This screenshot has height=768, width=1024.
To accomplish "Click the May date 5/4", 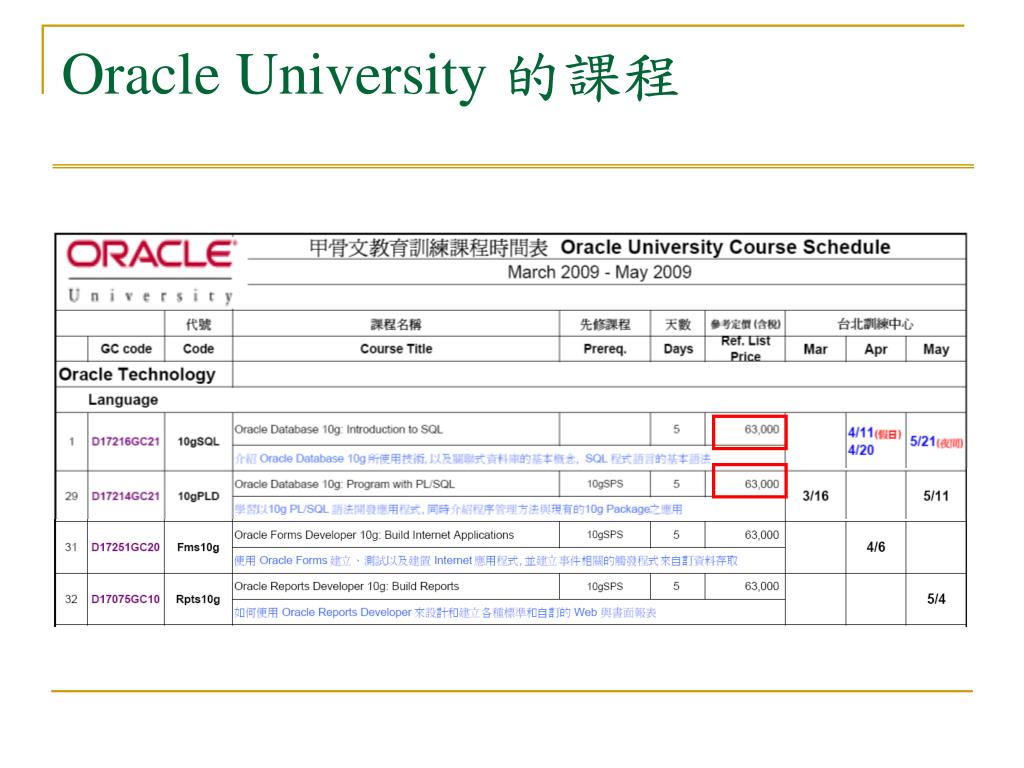I will [x=936, y=599].
